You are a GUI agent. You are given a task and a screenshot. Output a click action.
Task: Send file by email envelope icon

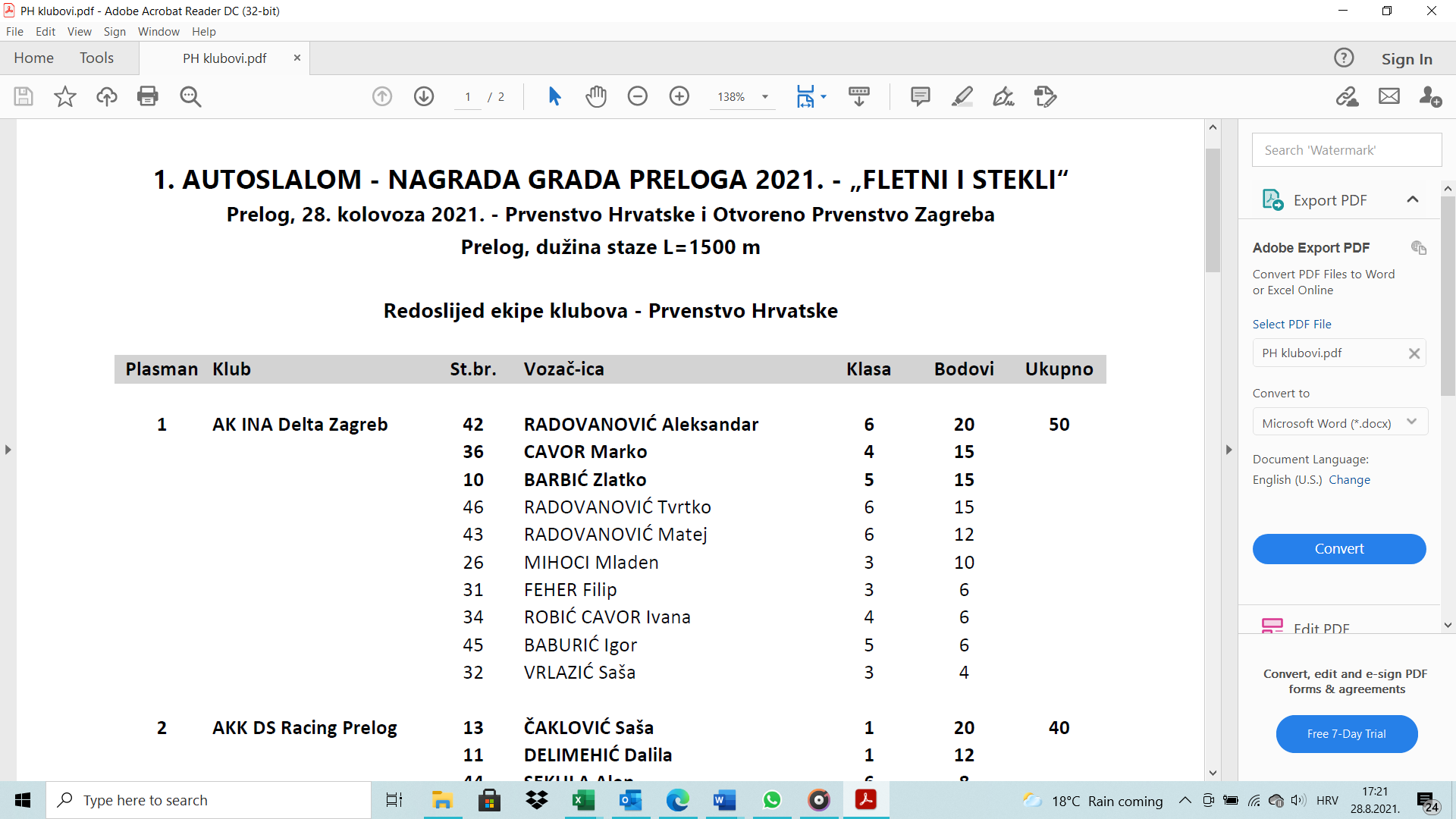tap(1389, 96)
